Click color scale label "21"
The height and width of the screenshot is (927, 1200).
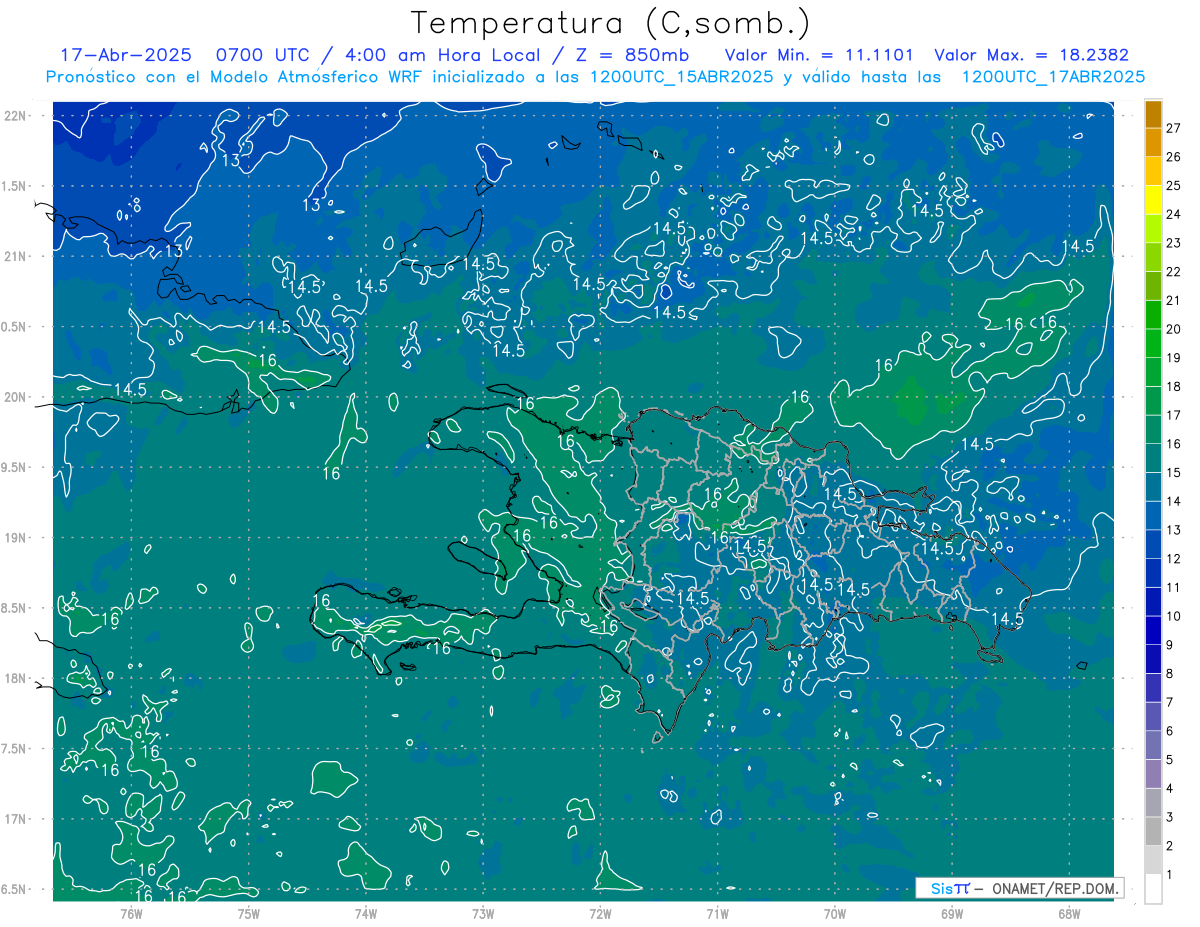pos(1174,301)
